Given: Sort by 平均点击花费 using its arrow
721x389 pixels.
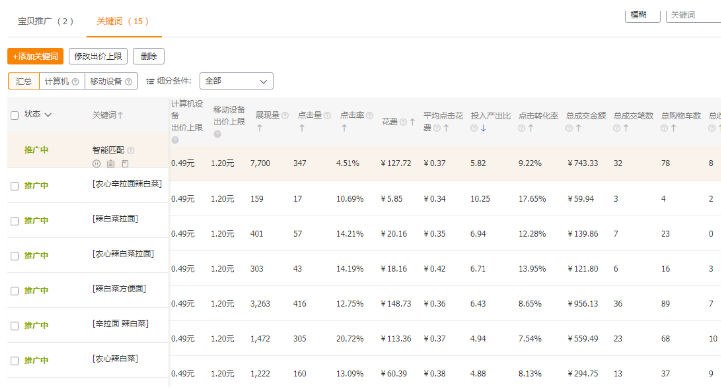Looking at the screenshot, I should click(x=446, y=128).
